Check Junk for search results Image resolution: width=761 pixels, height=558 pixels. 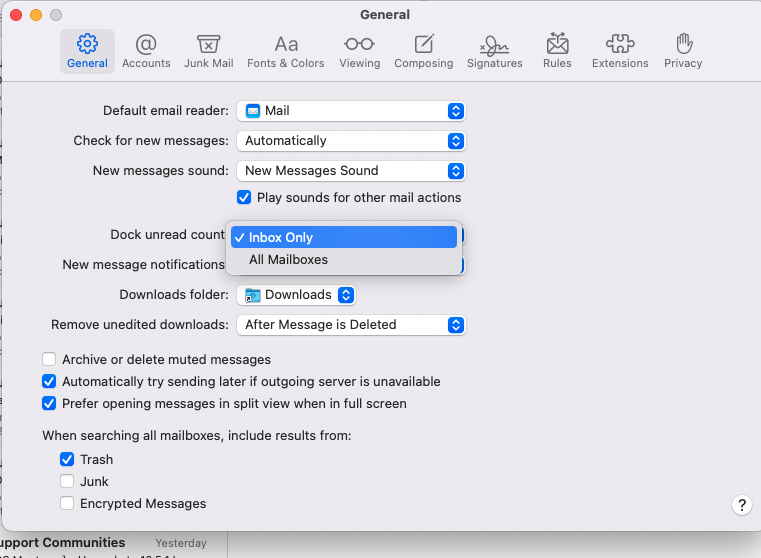[67, 481]
